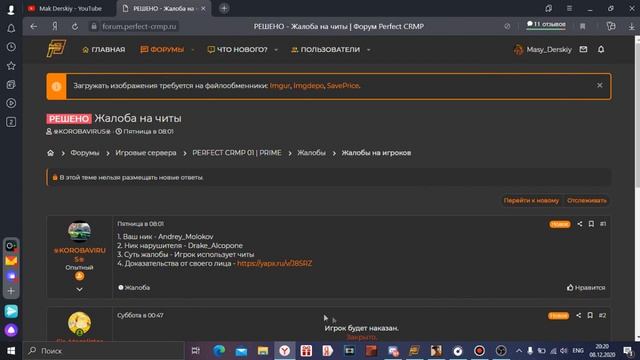Switch to the Mak Derskiy - YouTube tab
This screenshot has width=640, height=360.
pyautogui.click(x=69, y=8)
